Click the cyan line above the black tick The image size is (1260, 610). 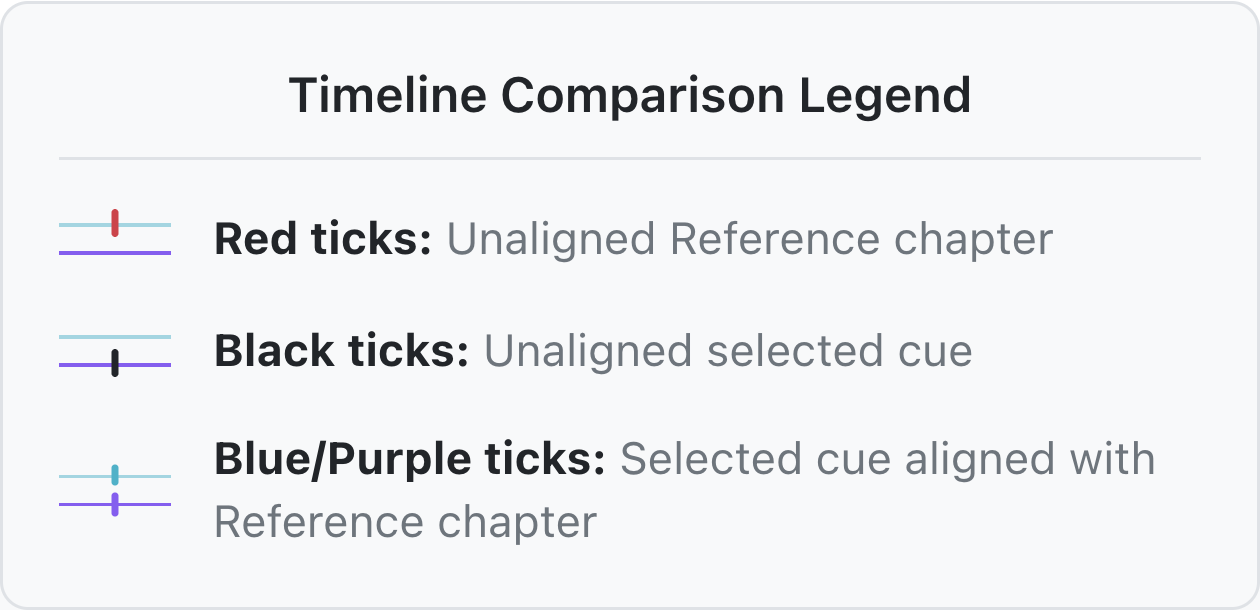click(115, 337)
